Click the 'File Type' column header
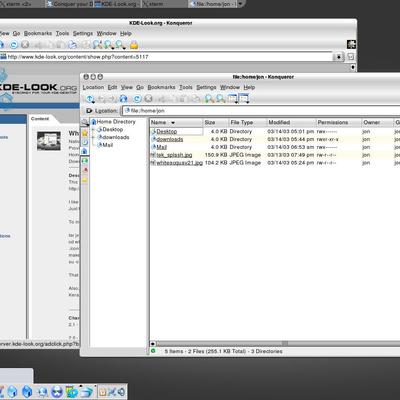The width and height of the screenshot is (400, 400). coord(248,122)
